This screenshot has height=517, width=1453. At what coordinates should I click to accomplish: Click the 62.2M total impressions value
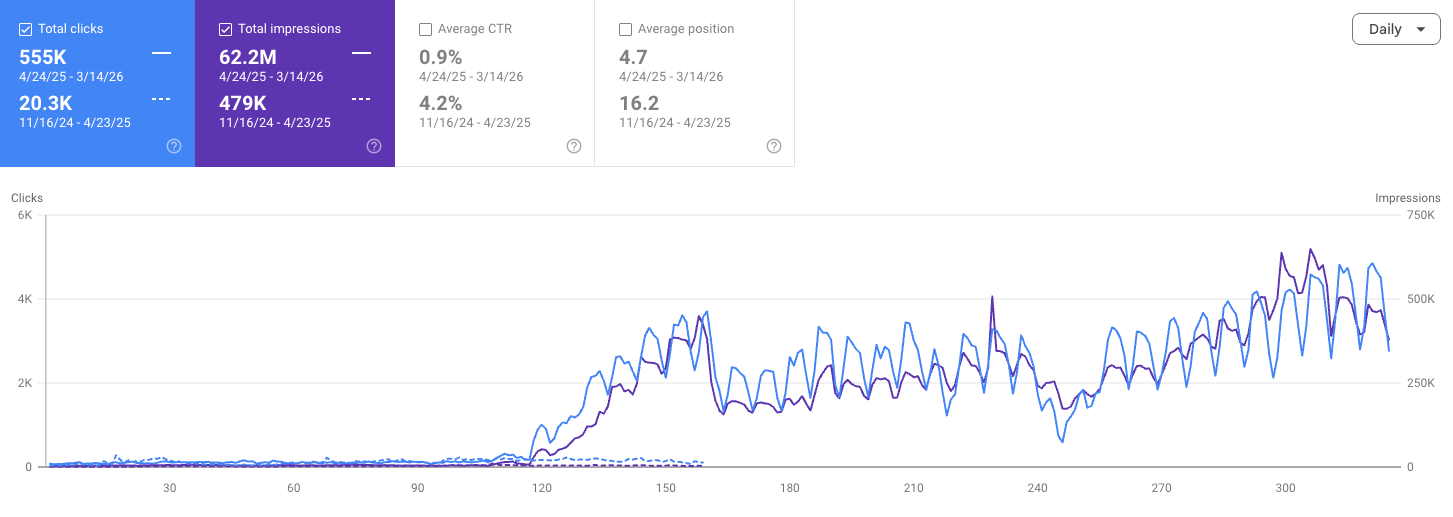(x=249, y=57)
